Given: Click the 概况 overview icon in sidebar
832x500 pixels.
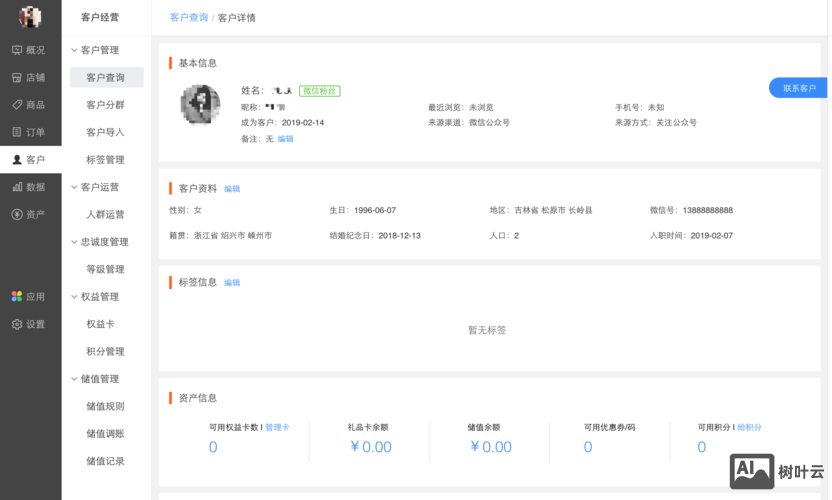Looking at the screenshot, I should pos(17,50).
